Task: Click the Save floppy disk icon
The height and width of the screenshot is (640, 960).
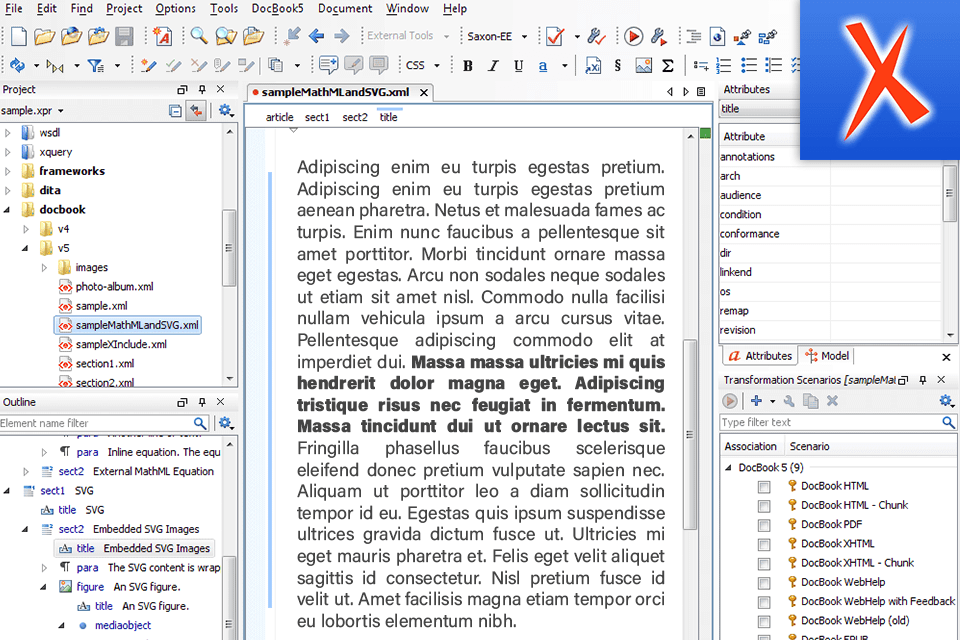Action: 124,37
